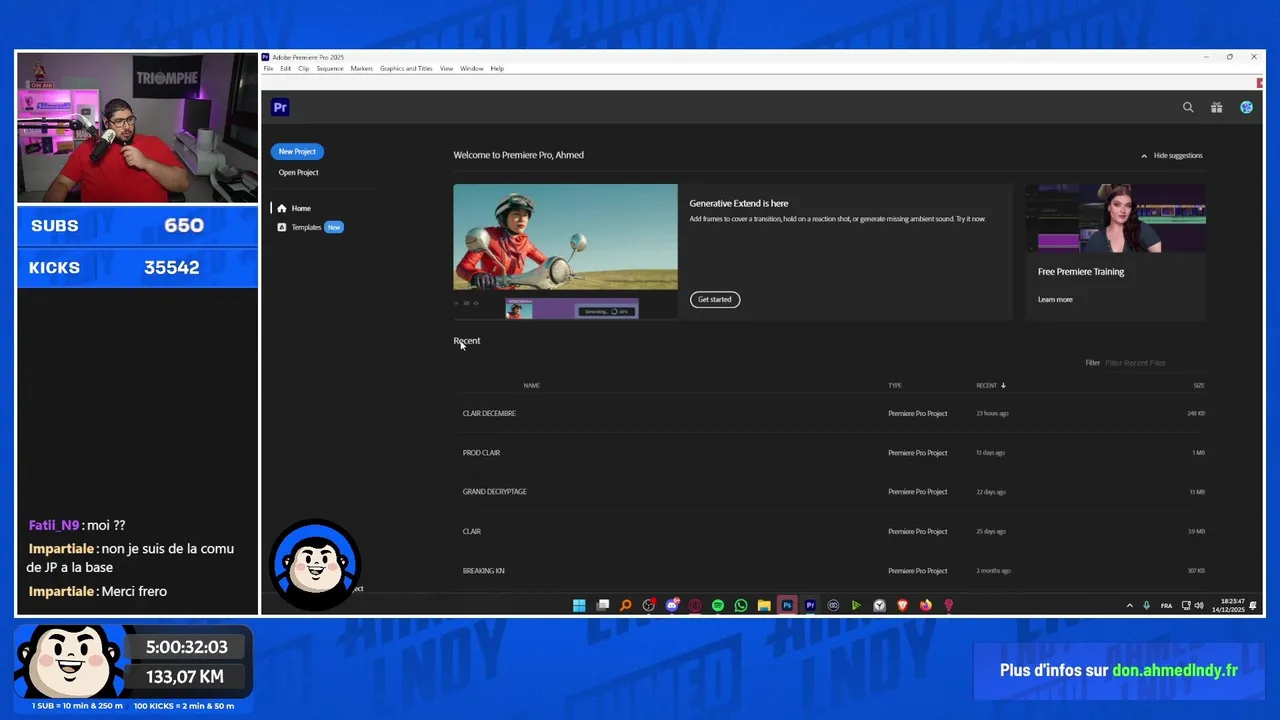Click Learn more under Free Premiere Training
Screen dimensions: 1280x720
pyautogui.click(x=1055, y=299)
